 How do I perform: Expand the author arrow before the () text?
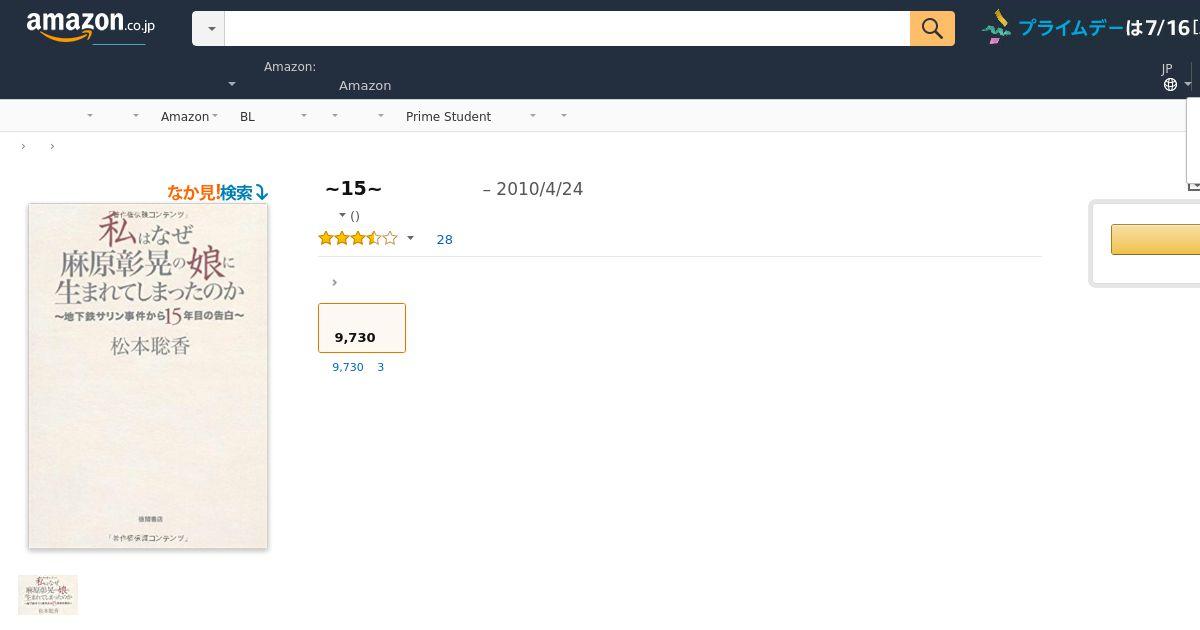342,215
